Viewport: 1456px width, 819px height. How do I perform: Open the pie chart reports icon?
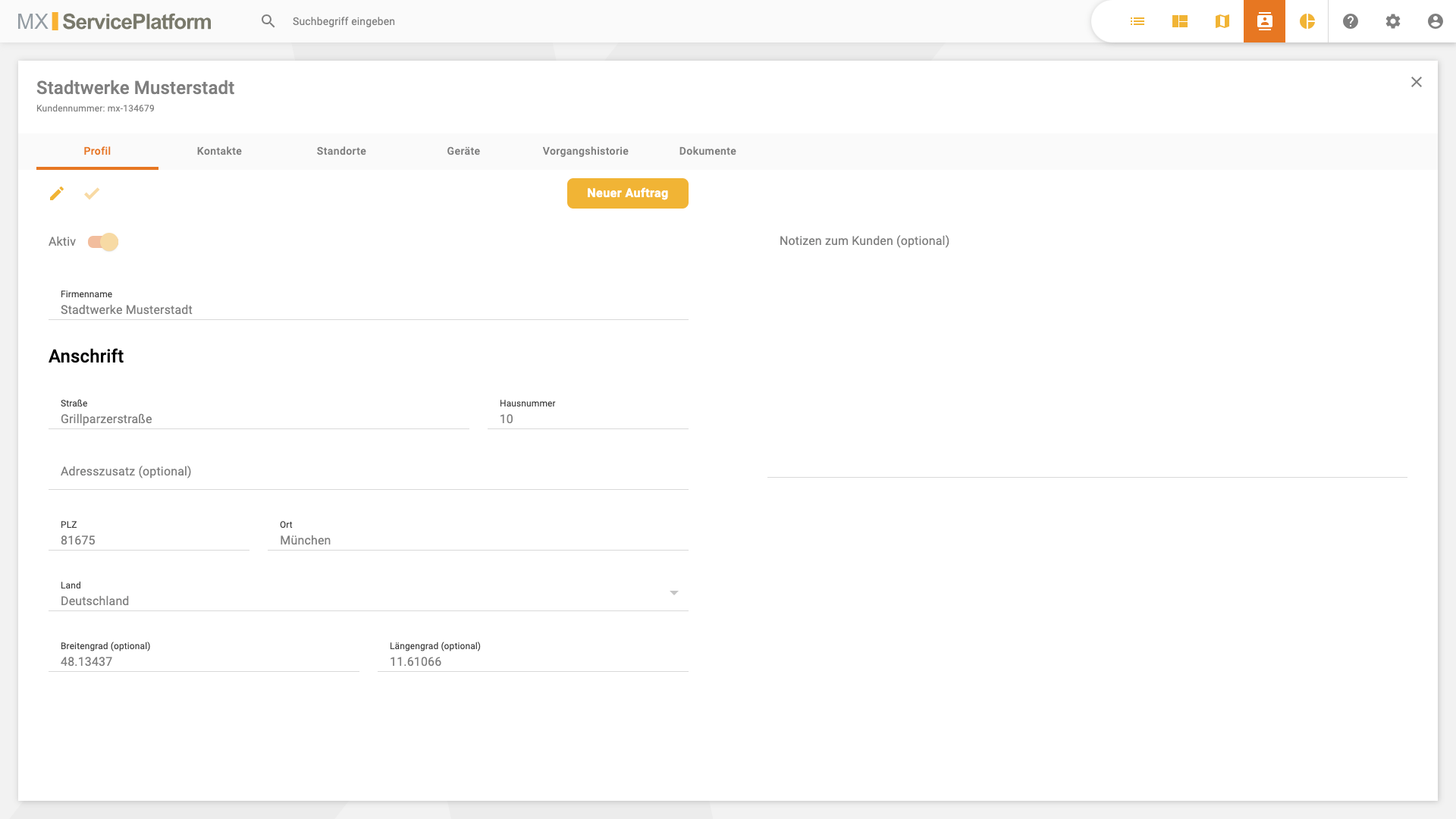click(1307, 21)
